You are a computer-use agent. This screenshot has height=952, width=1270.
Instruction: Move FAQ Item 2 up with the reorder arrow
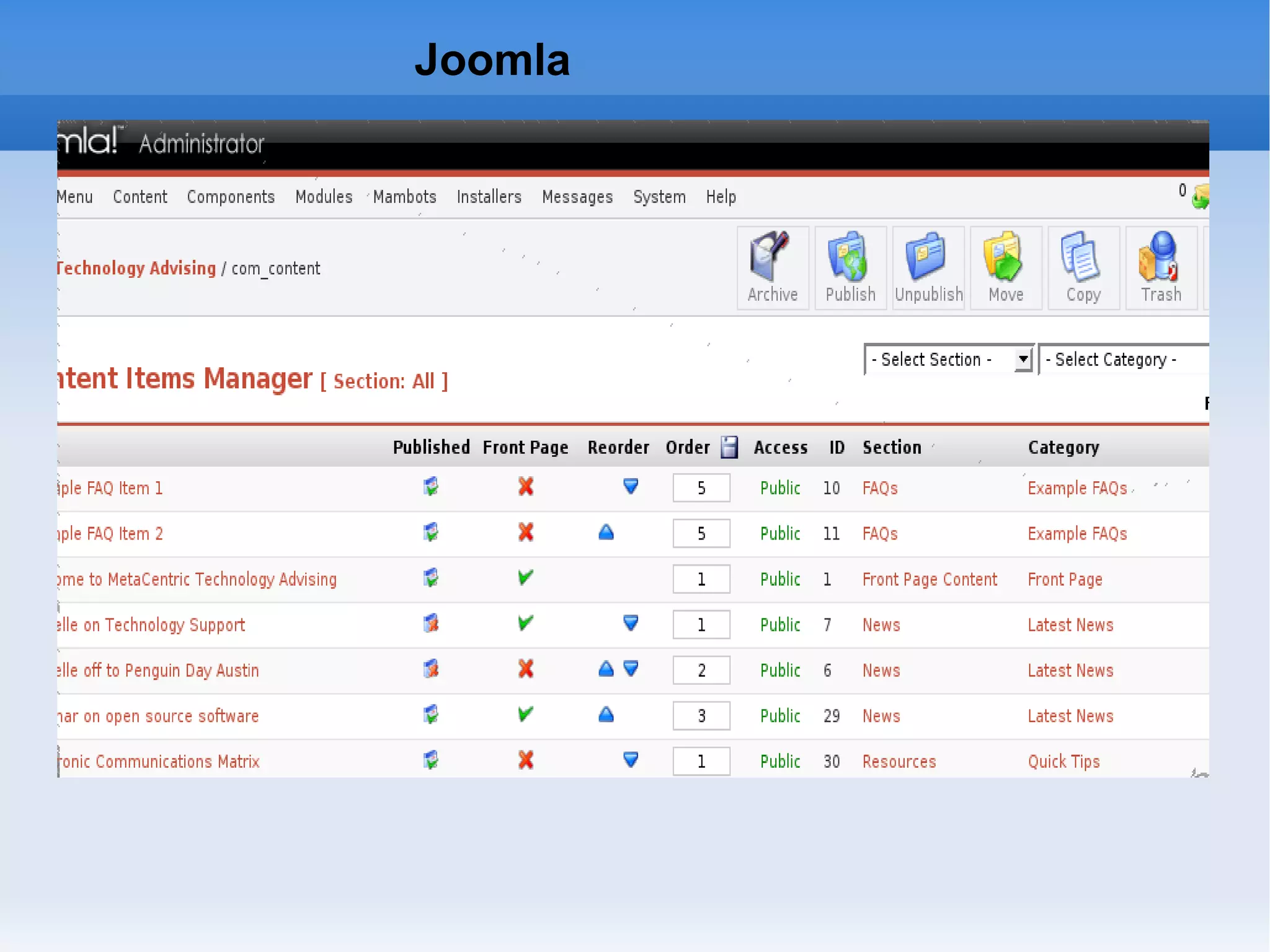tap(606, 532)
